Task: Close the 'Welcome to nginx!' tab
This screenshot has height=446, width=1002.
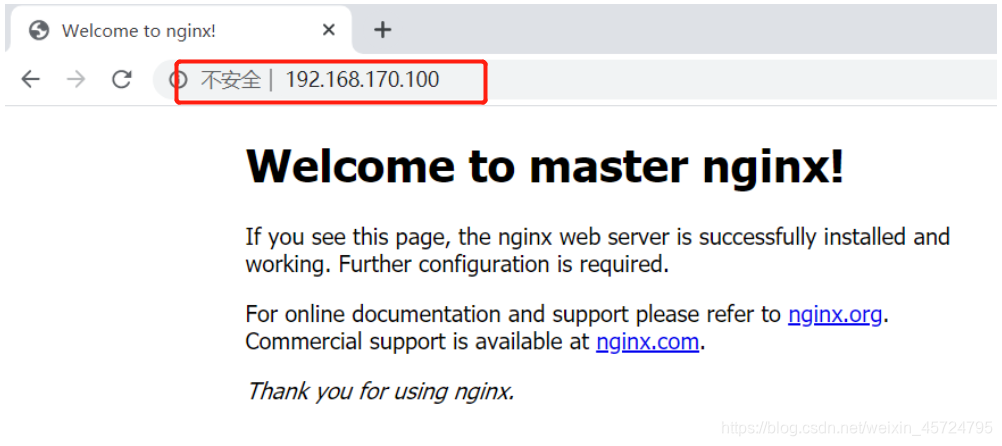Action: (x=328, y=30)
